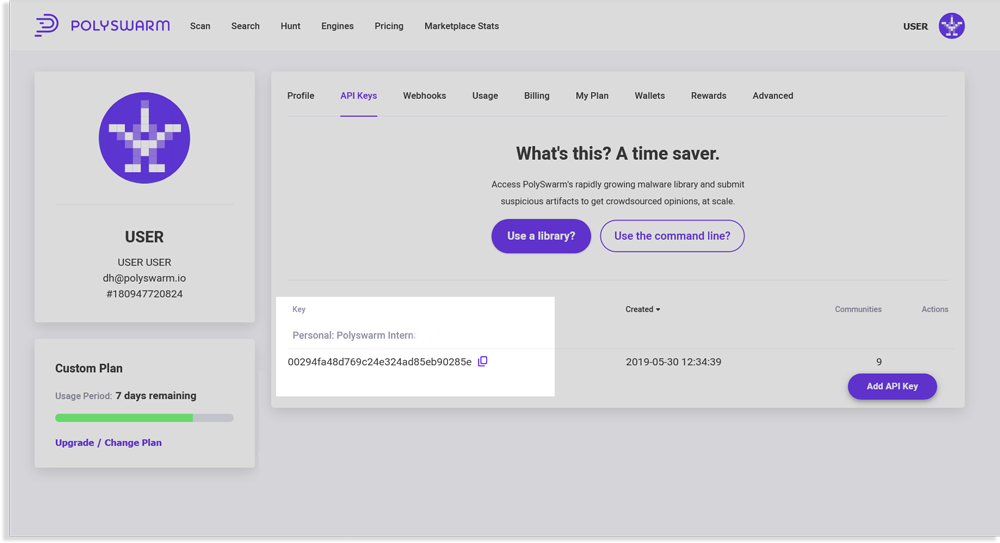This screenshot has width=1000, height=543.
Task: Click the Upgrade / Change Plan link
Action: (x=108, y=443)
